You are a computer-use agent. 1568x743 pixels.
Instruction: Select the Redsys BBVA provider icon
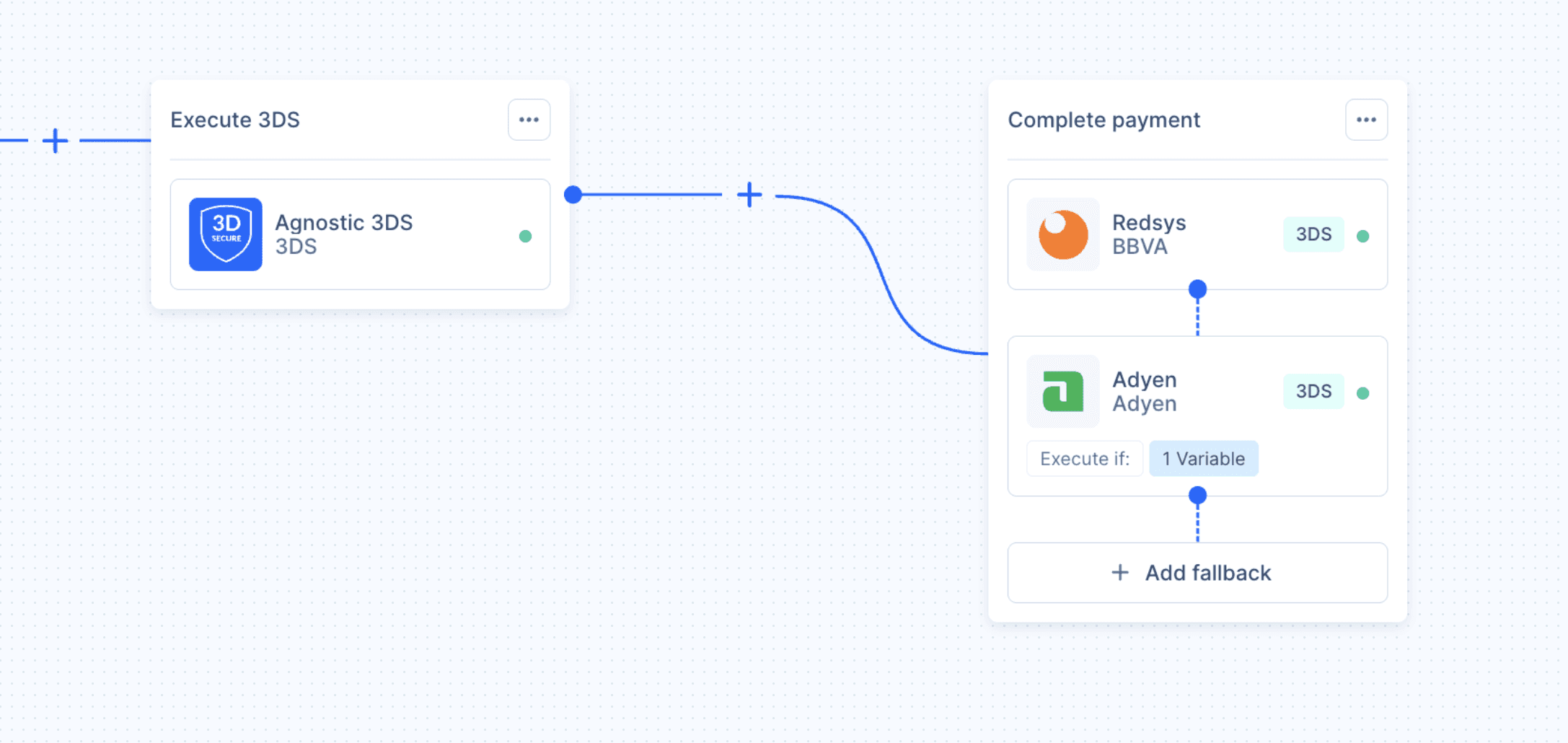click(1062, 234)
